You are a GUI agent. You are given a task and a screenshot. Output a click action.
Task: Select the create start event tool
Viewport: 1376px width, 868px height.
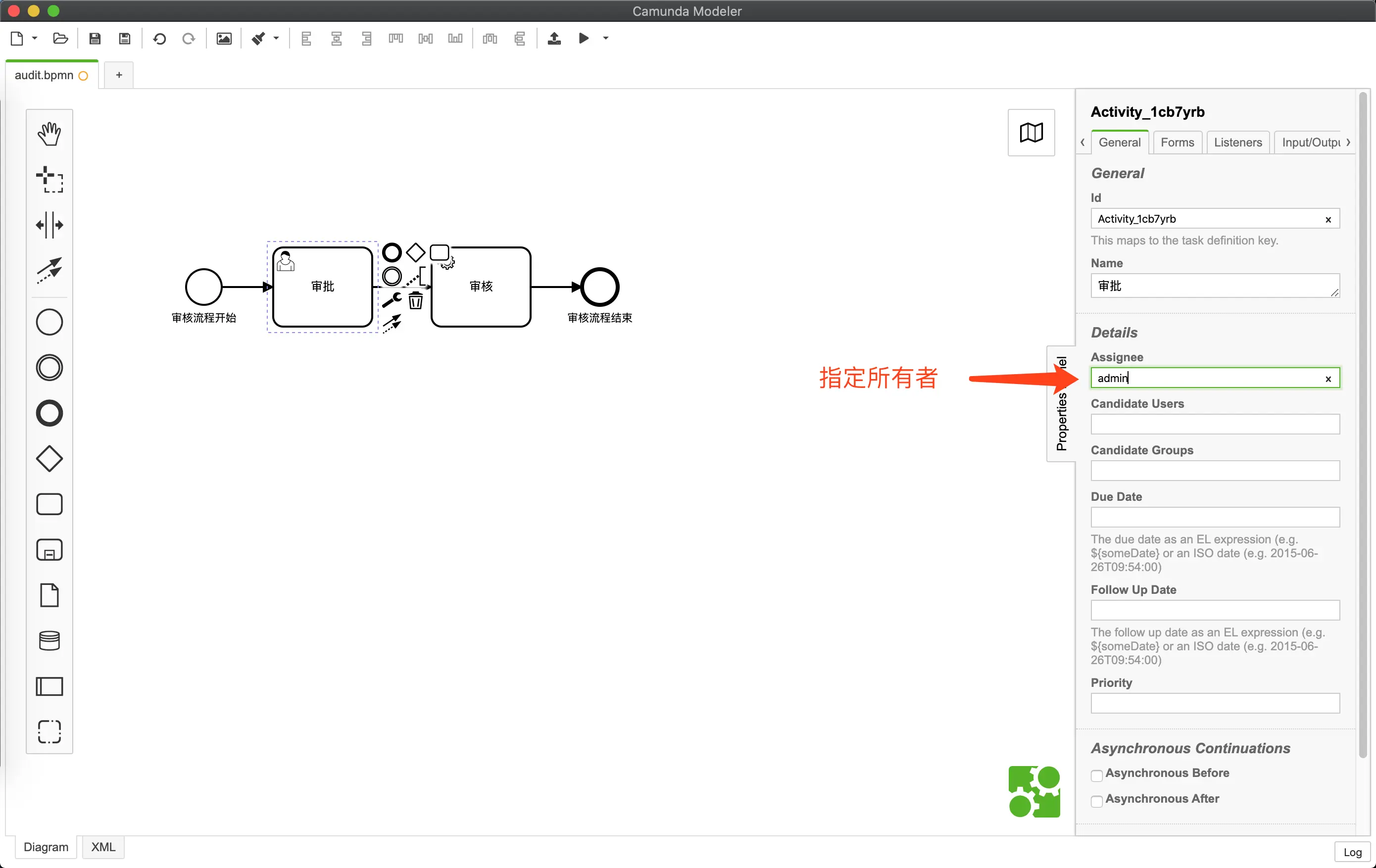click(x=49, y=322)
